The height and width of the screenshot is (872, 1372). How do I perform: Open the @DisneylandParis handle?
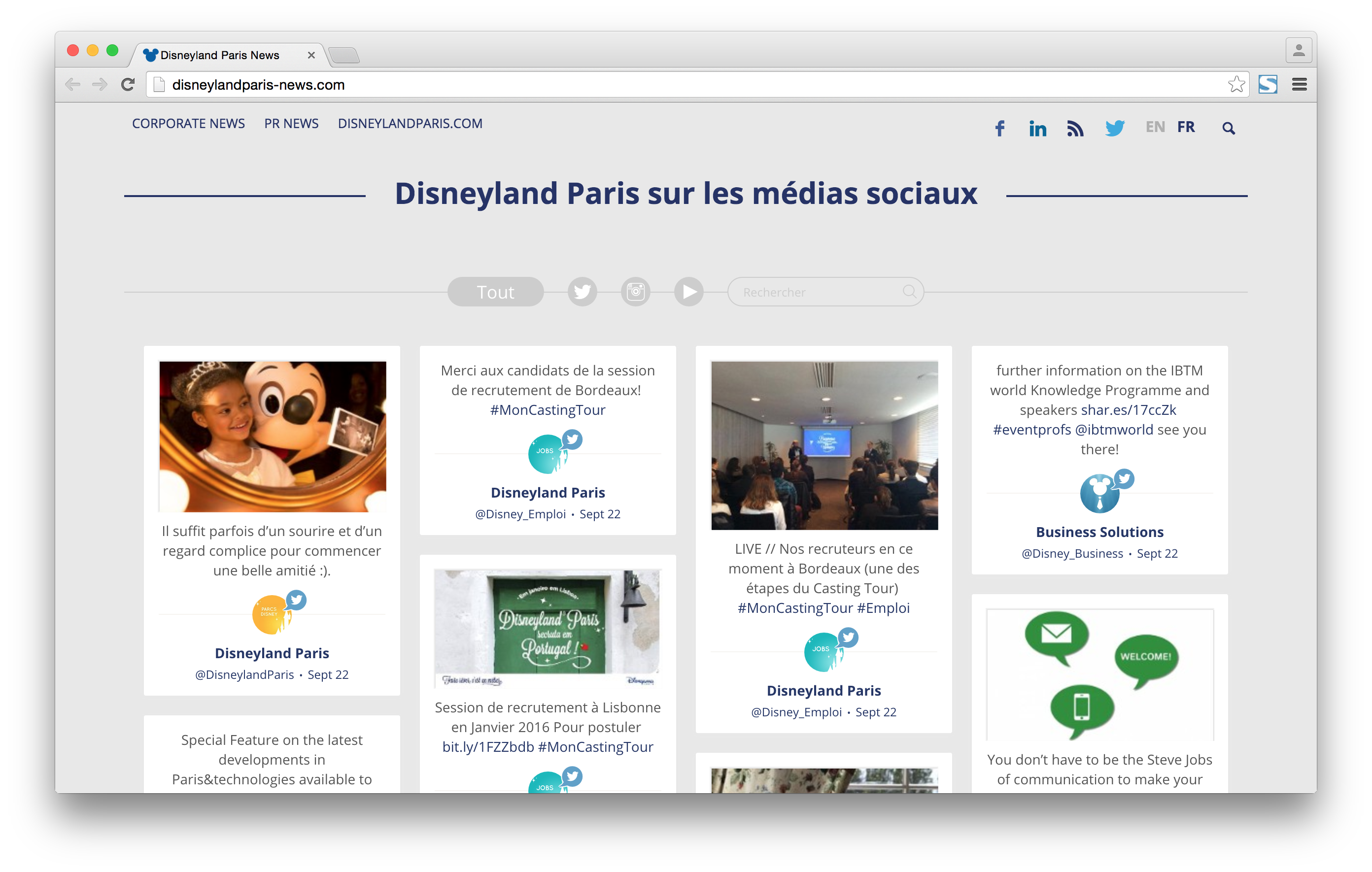coord(244,675)
